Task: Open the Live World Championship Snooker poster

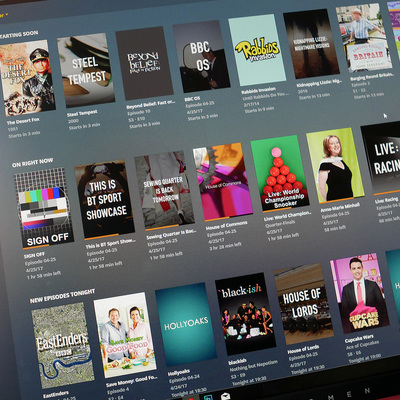Action: pos(280,173)
